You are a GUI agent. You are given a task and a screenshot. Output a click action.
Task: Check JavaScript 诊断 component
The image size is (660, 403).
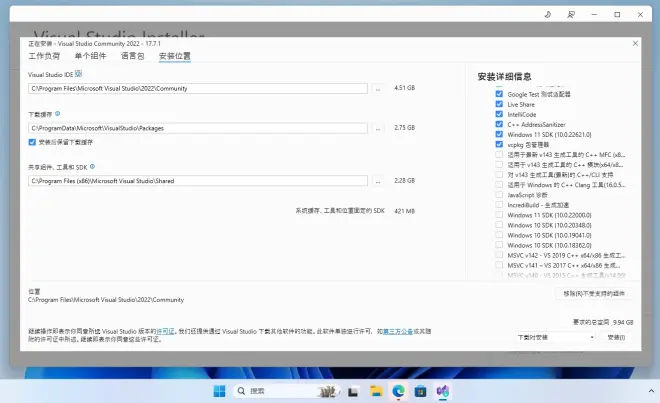499,195
